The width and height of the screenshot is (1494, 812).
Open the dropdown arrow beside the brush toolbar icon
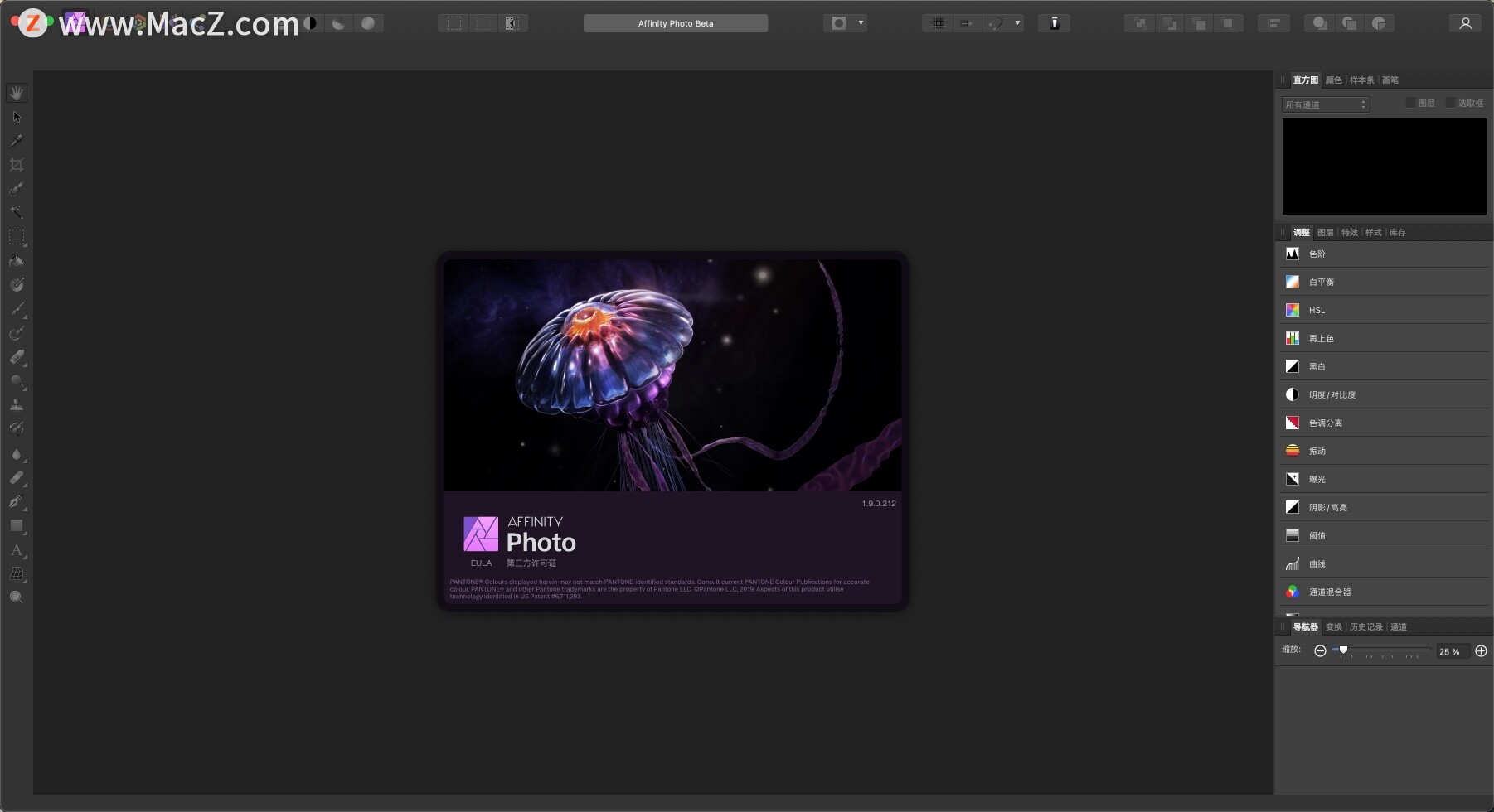[x=1017, y=23]
